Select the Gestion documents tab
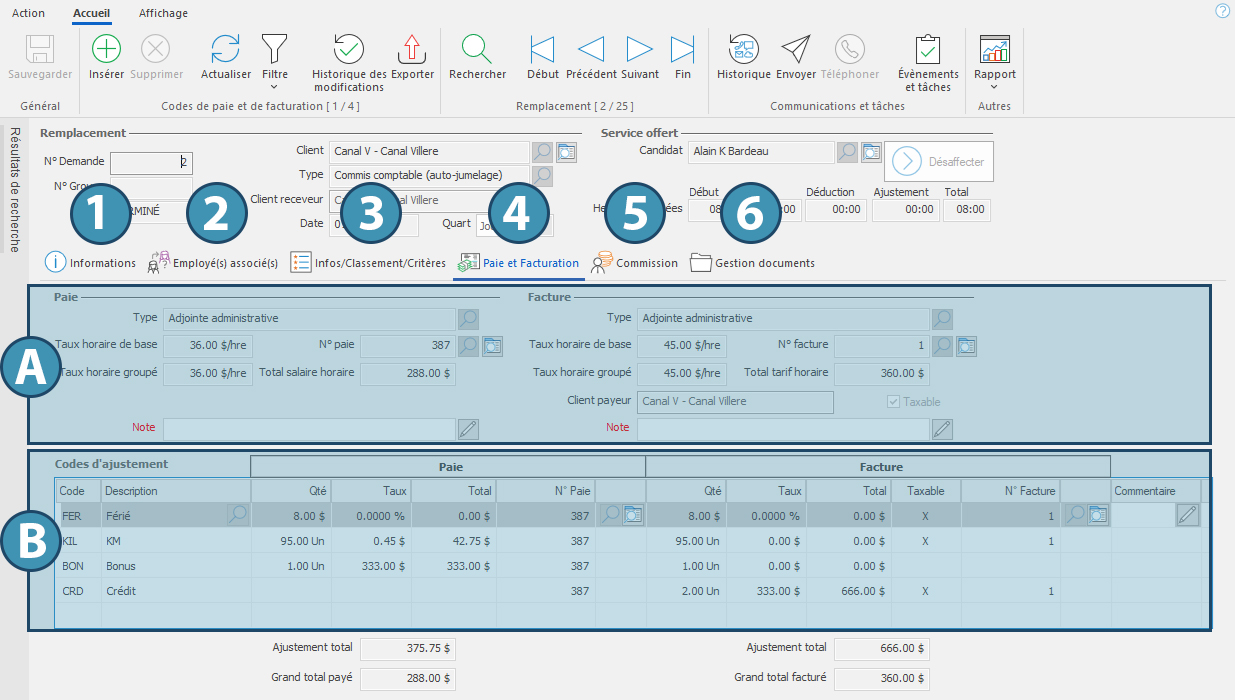The height and width of the screenshot is (700, 1235). pos(752,263)
